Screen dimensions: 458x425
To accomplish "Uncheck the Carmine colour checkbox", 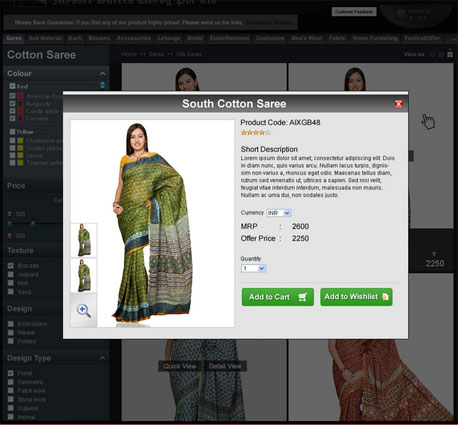I will [x=12, y=118].
